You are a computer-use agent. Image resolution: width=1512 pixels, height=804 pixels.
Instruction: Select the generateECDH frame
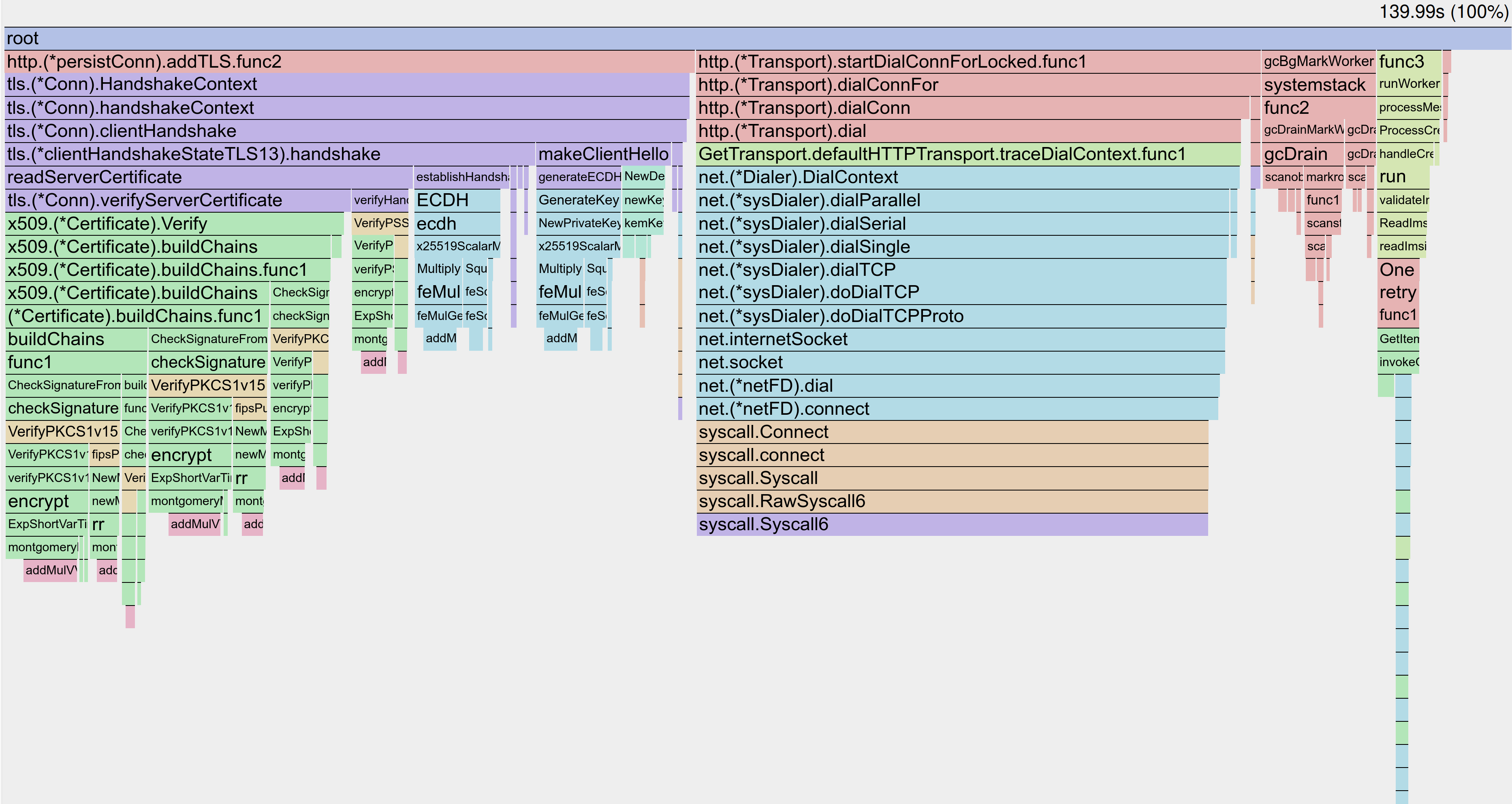pos(579,177)
